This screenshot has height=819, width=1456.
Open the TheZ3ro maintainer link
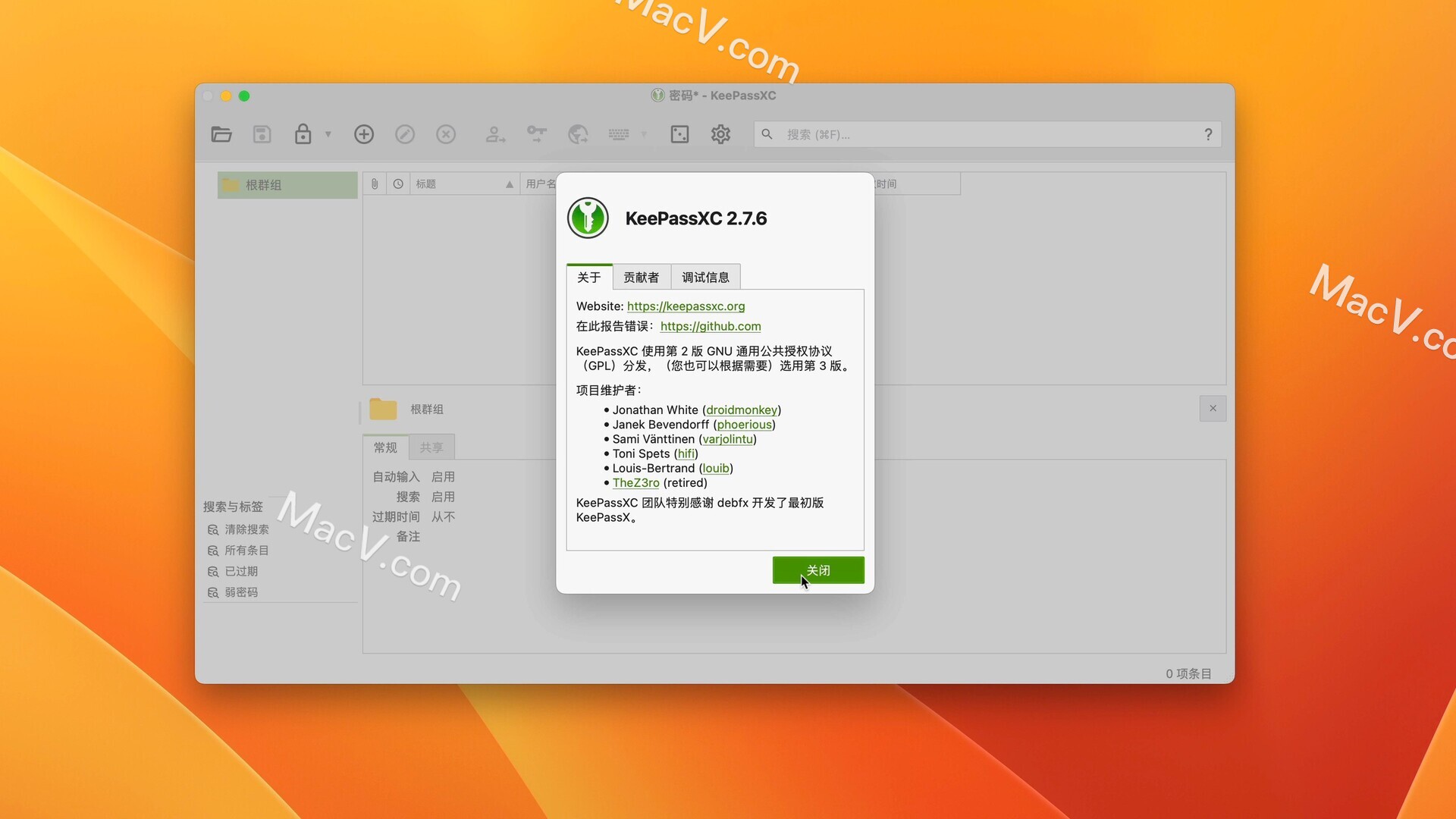pyautogui.click(x=635, y=483)
